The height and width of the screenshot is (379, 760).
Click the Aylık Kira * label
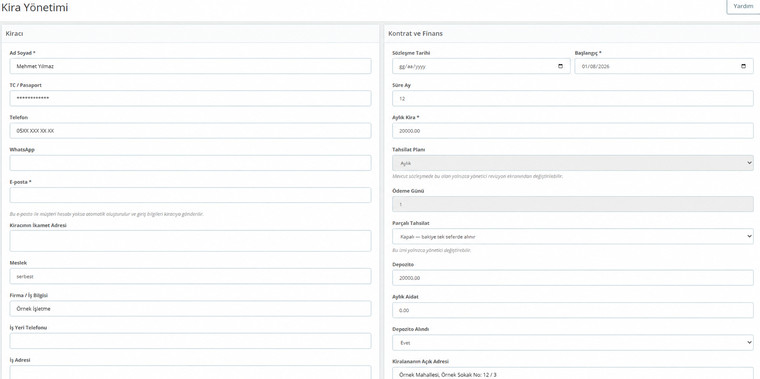point(406,117)
